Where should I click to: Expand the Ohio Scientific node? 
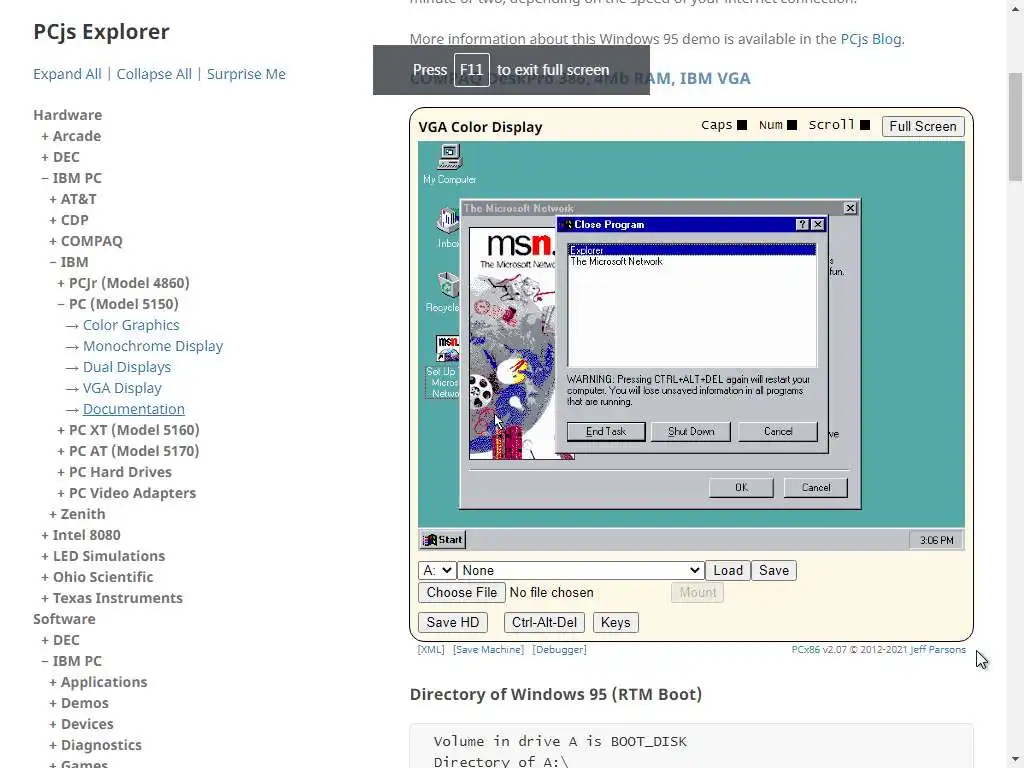97,577
